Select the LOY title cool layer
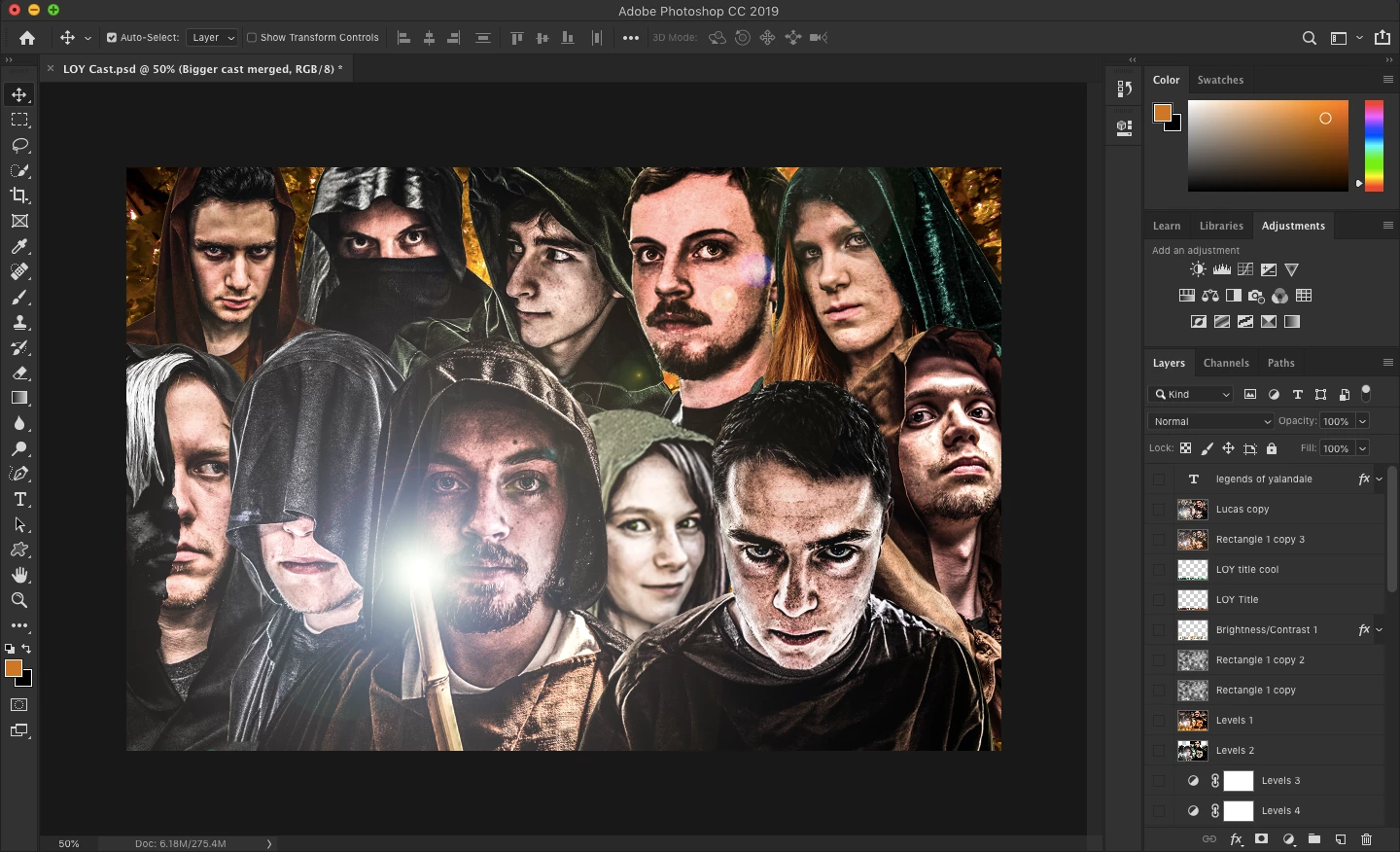The width and height of the screenshot is (1400, 852). click(x=1247, y=569)
